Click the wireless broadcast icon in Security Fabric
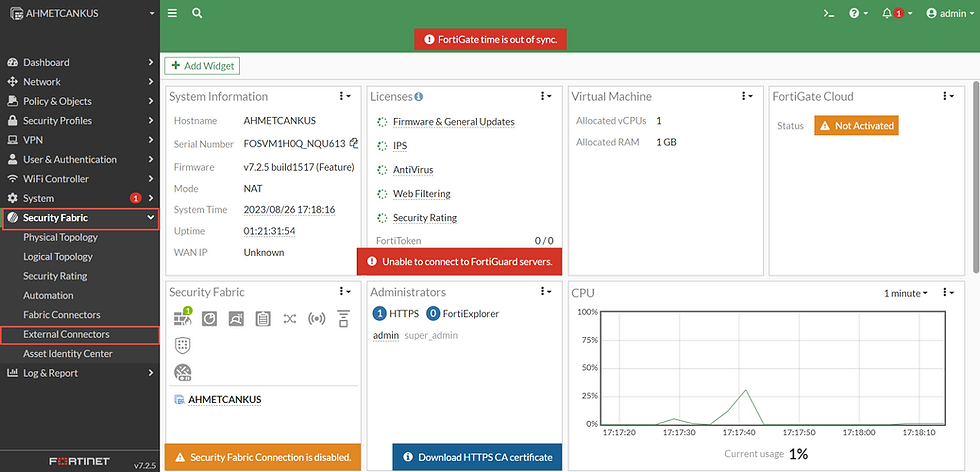The image size is (980, 472). point(317,319)
